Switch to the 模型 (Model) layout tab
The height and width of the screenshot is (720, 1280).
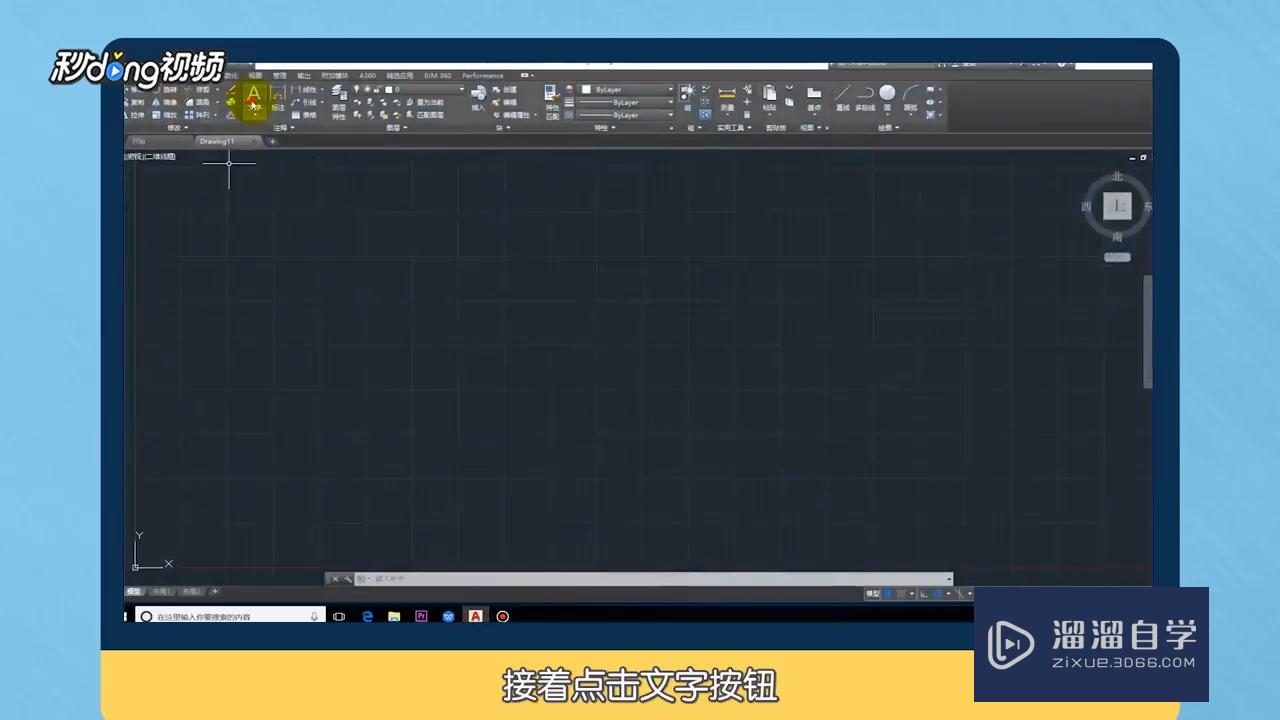coord(134,591)
